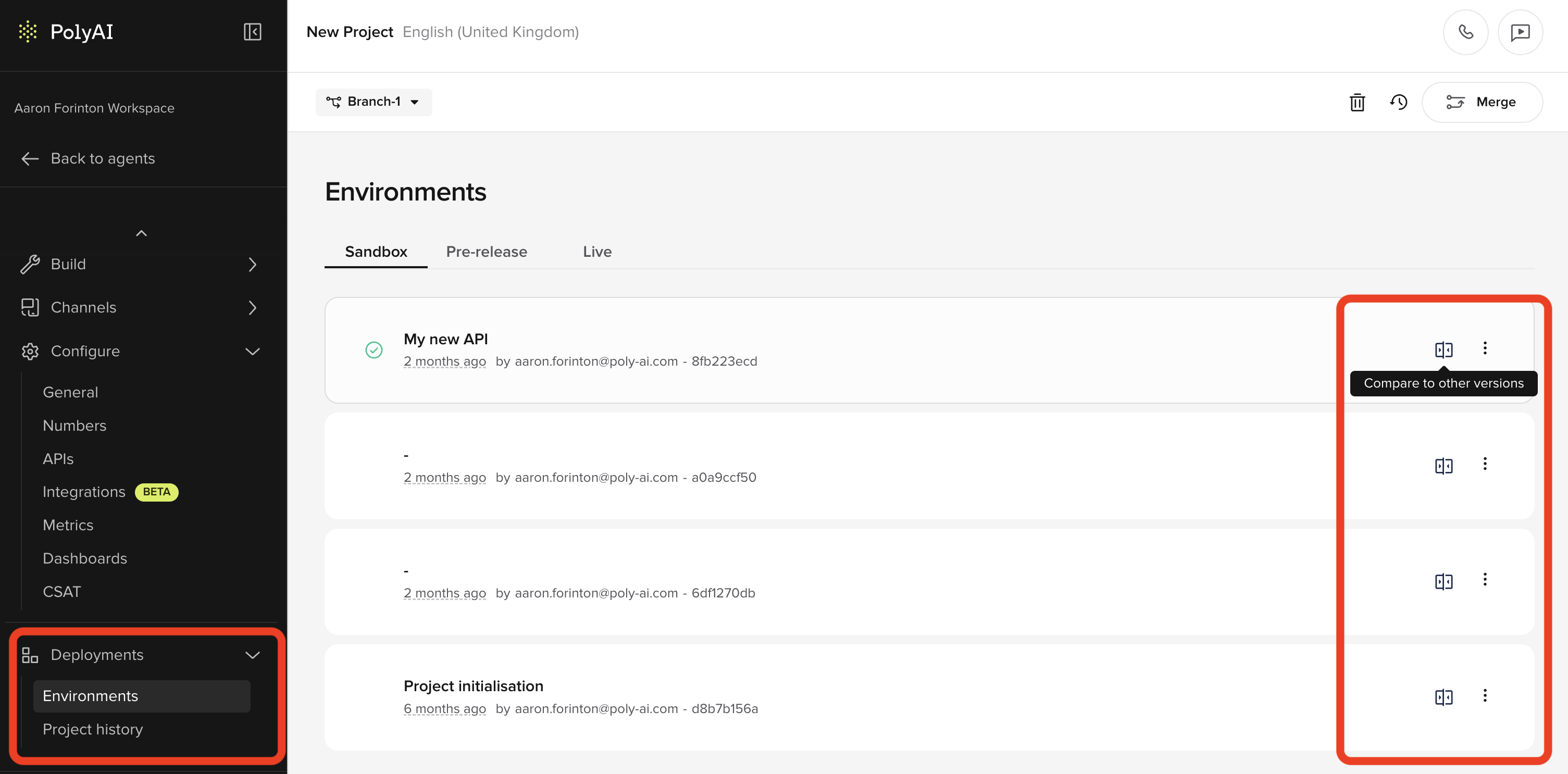This screenshot has width=1568, height=774.
Task: Open the version history clock icon
Action: pos(1398,102)
